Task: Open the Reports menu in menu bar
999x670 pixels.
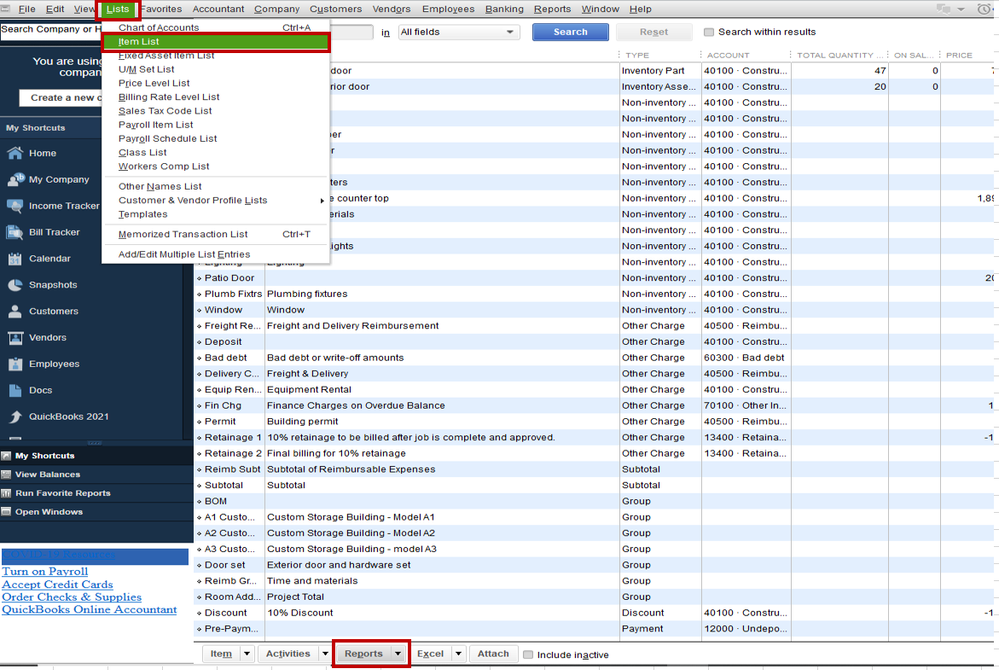Action: pos(552,9)
